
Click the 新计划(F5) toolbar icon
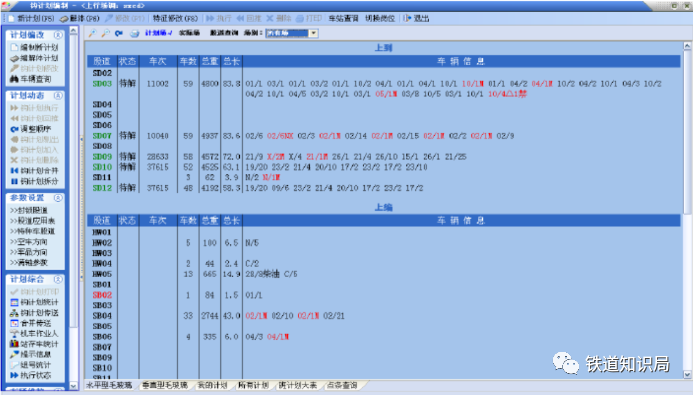12,19
